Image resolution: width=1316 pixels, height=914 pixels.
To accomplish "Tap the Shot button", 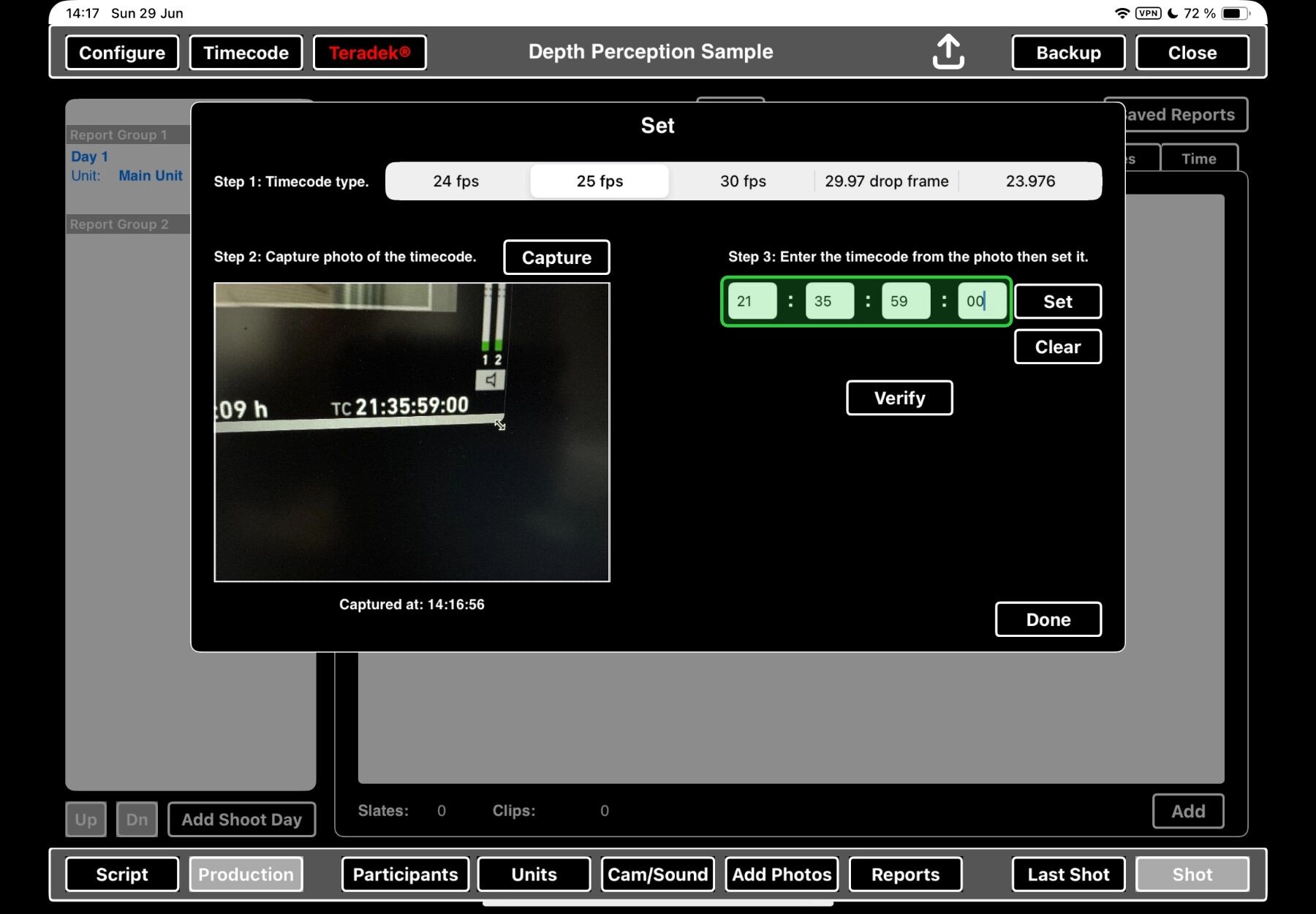I will (x=1192, y=875).
